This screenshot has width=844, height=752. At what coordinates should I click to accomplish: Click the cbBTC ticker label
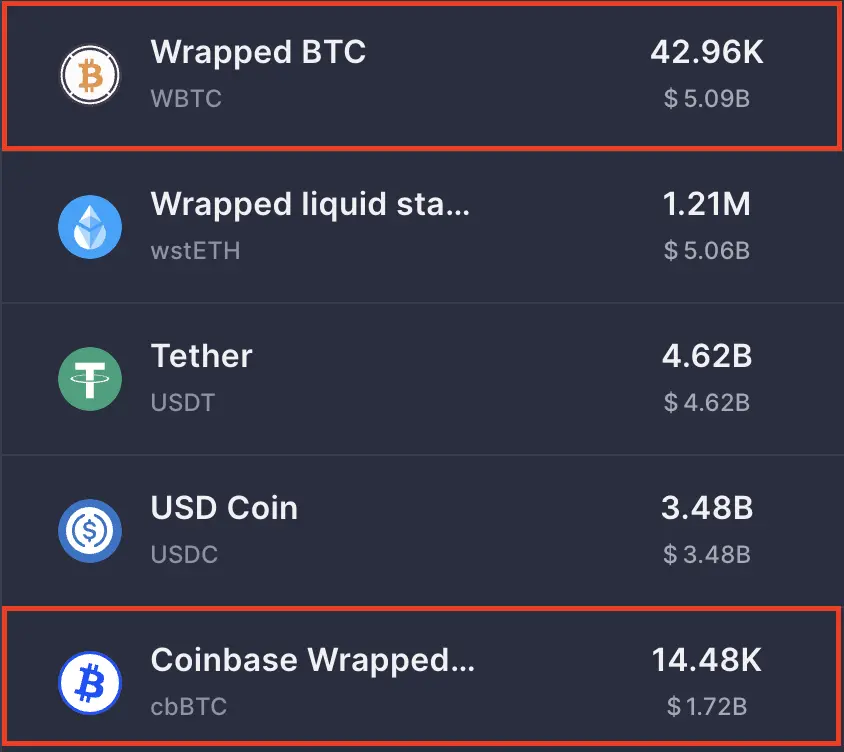[x=189, y=707]
